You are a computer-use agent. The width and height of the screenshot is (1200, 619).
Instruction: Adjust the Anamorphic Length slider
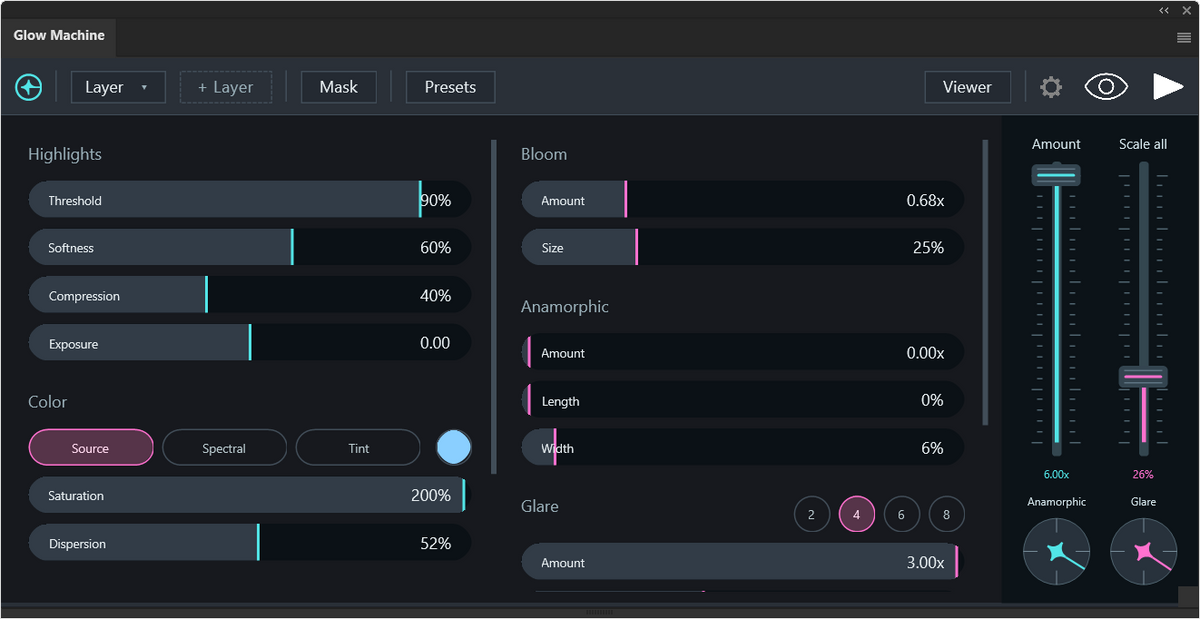(x=742, y=400)
